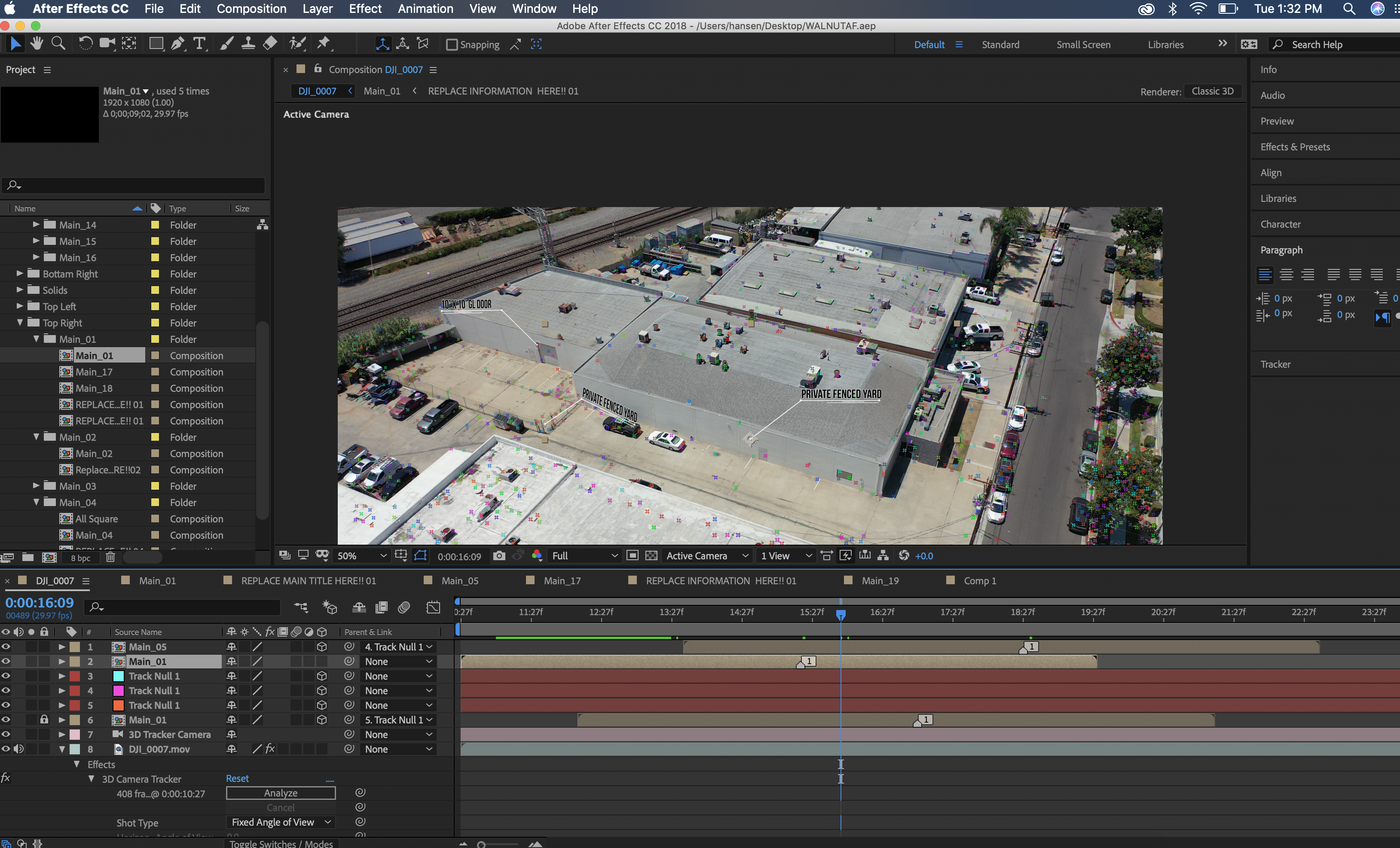Select the Rectangle shape tool
The width and height of the screenshot is (1400, 848).
[x=156, y=44]
